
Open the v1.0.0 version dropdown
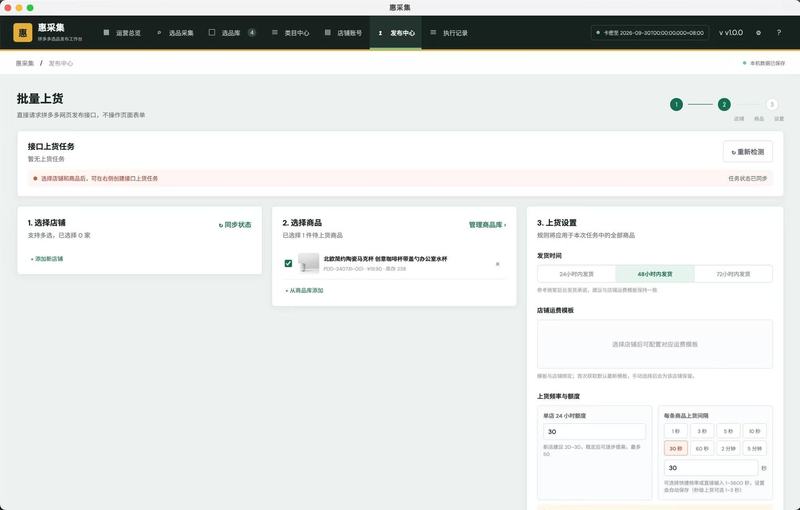[731, 33]
